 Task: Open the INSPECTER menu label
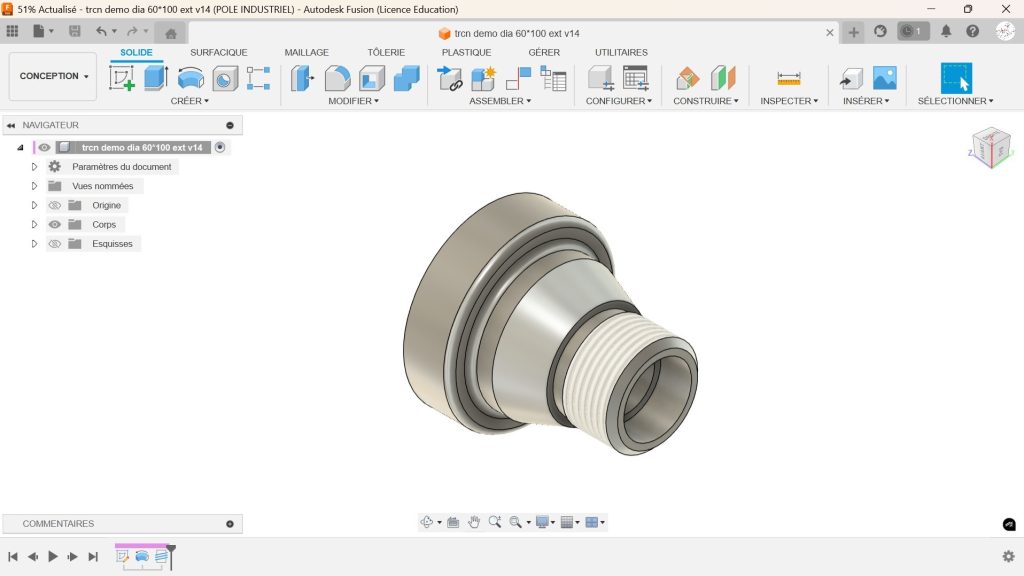point(788,101)
